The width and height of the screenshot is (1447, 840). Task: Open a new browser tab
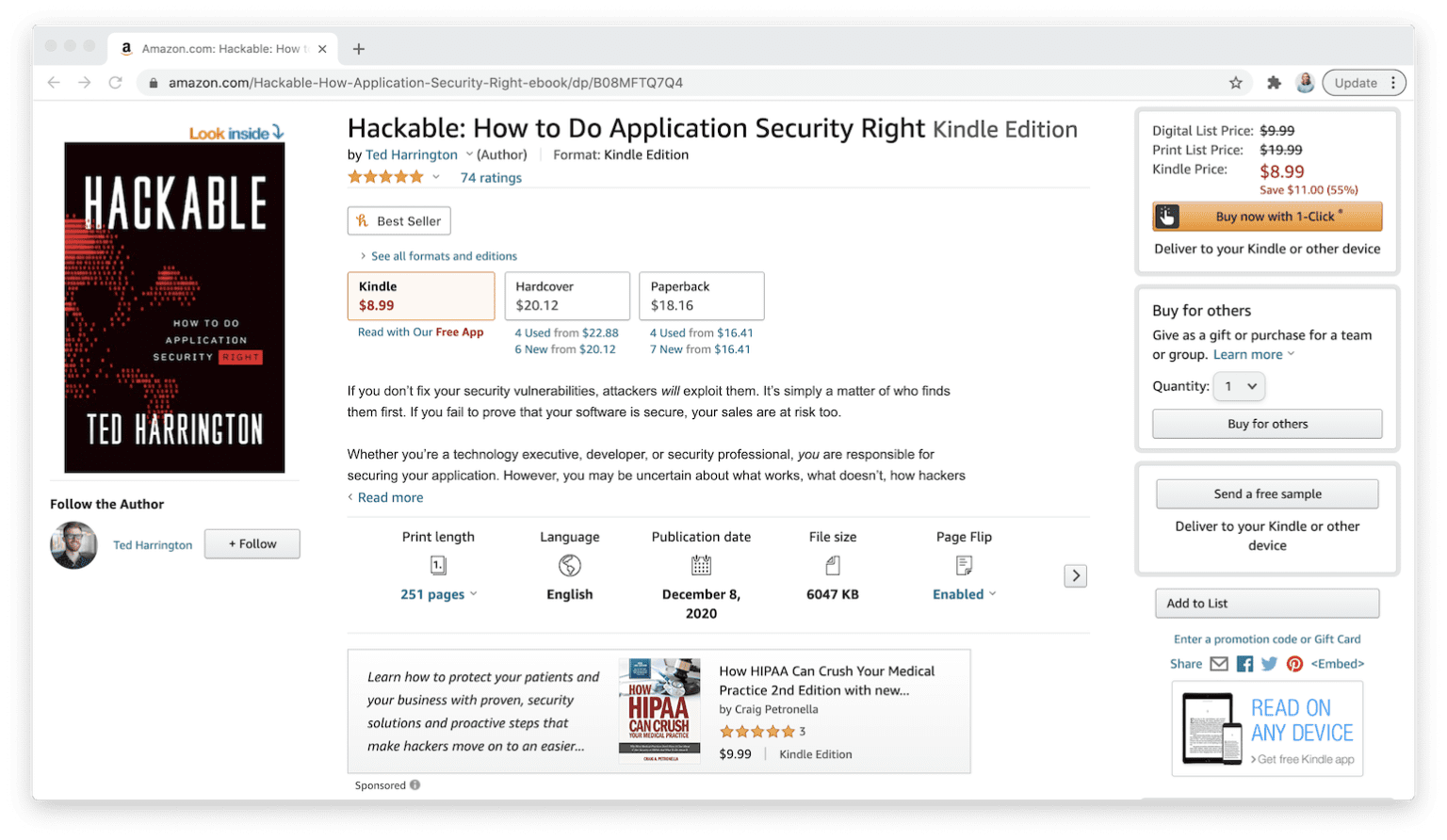[358, 48]
